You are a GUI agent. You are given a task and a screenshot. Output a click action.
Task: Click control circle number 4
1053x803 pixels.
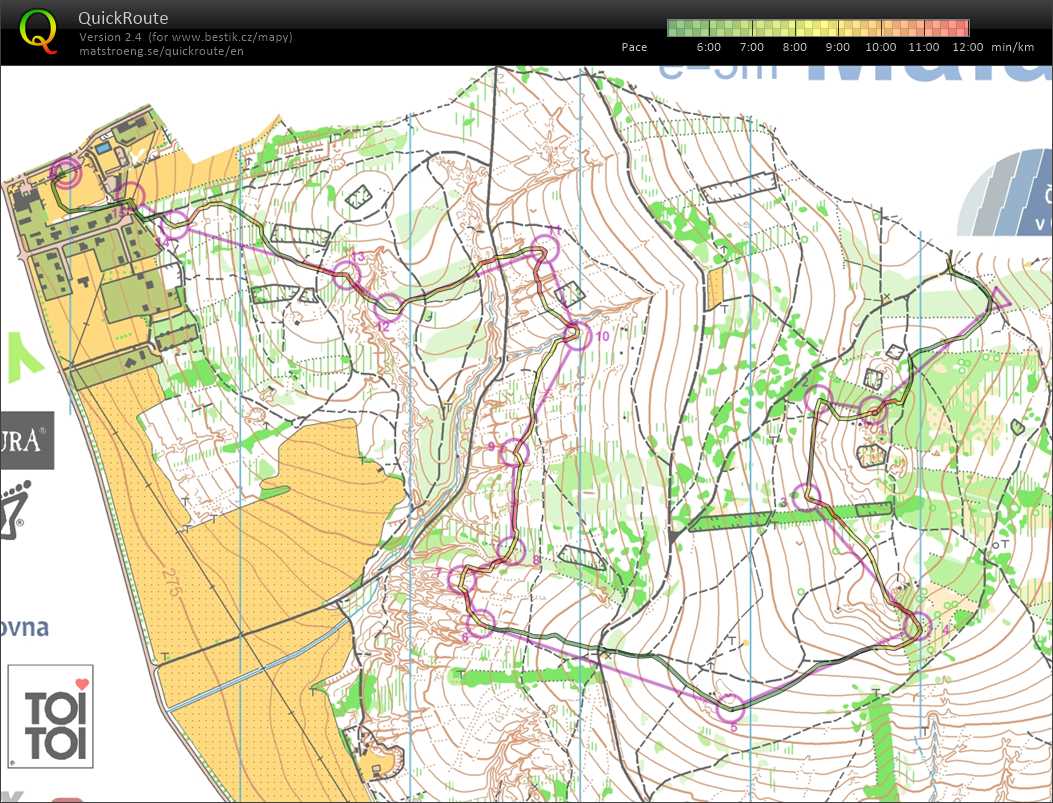(914, 627)
